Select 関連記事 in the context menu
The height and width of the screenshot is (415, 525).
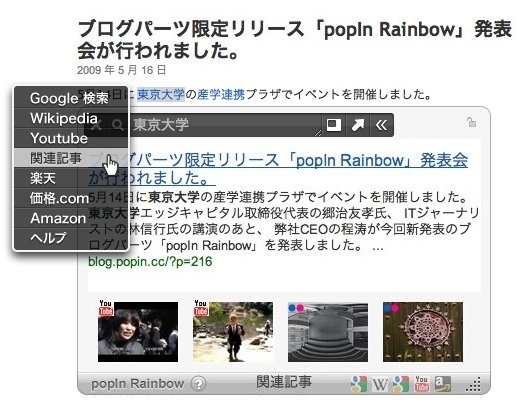[x=71, y=158]
